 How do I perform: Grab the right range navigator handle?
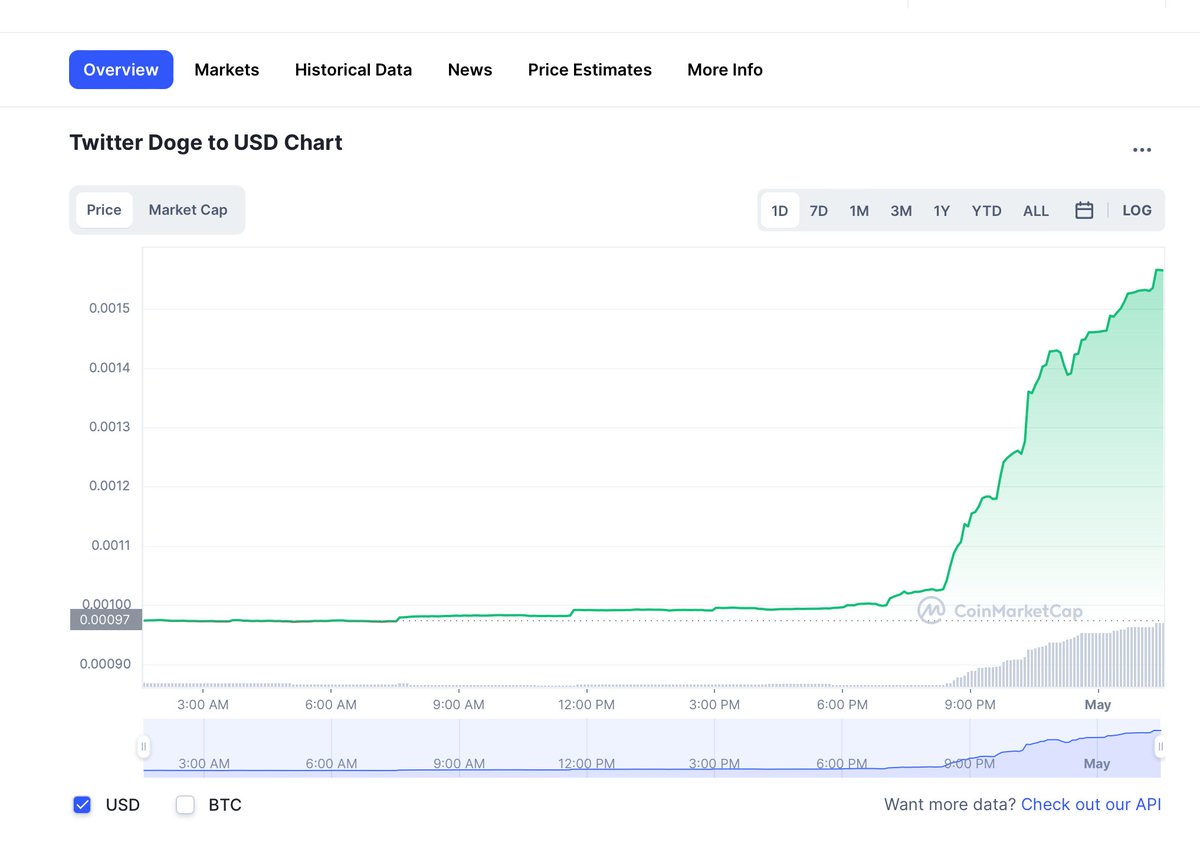1161,746
